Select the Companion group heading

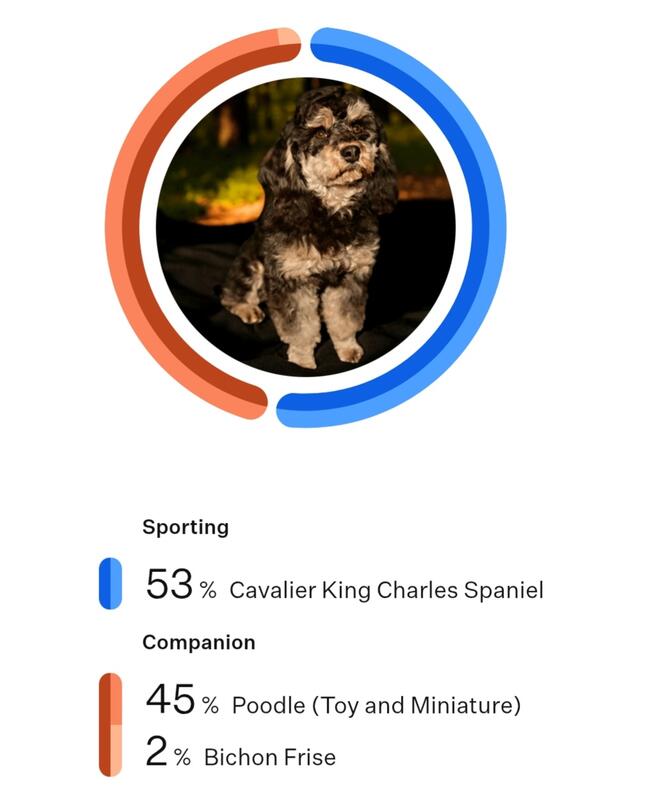[198, 642]
